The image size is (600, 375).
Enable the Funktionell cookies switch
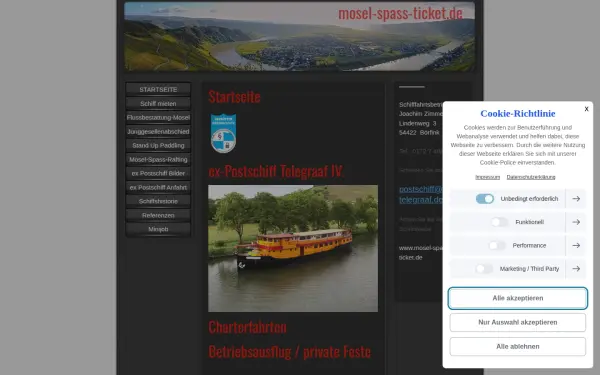[500, 222]
